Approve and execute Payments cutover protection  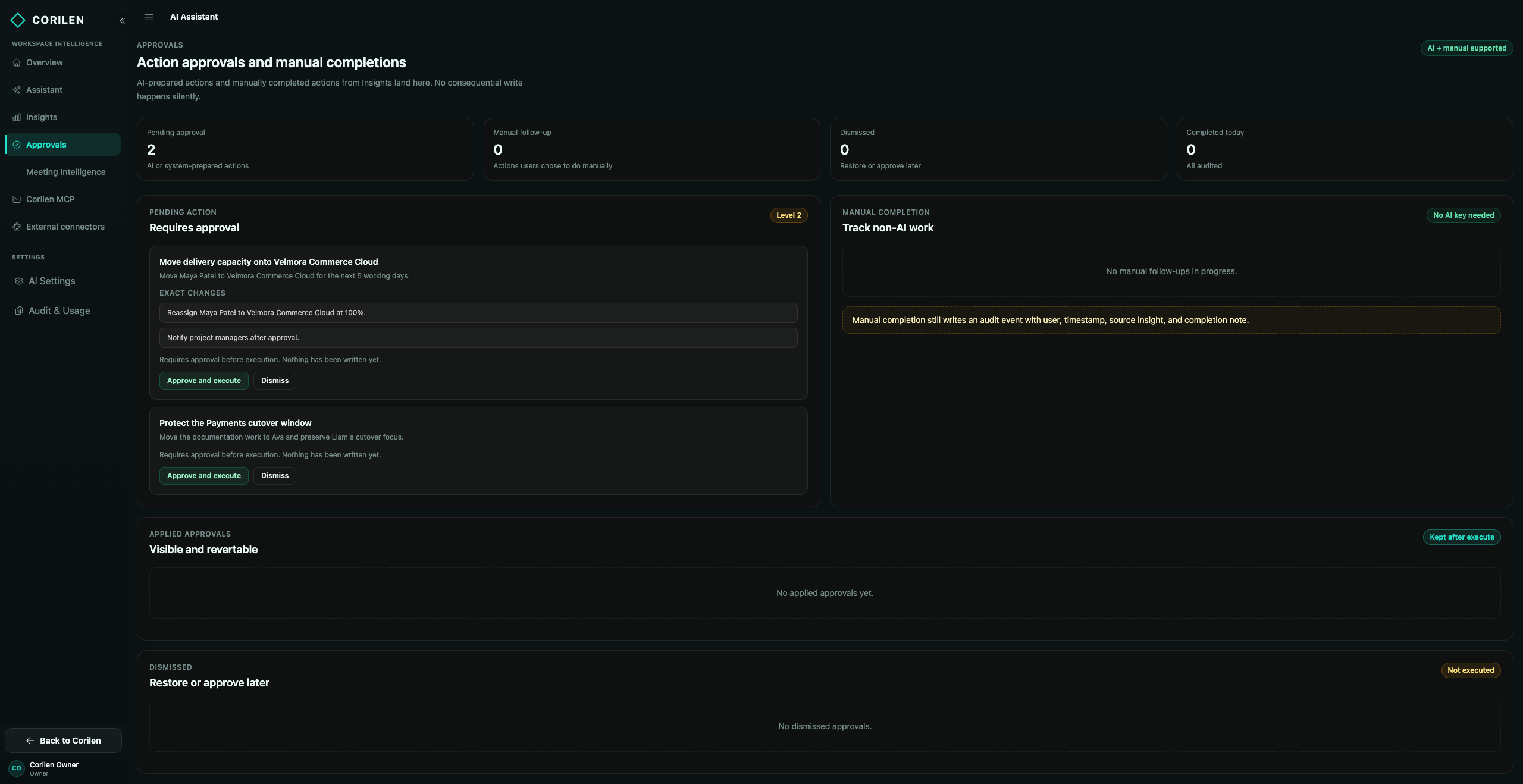coord(203,476)
